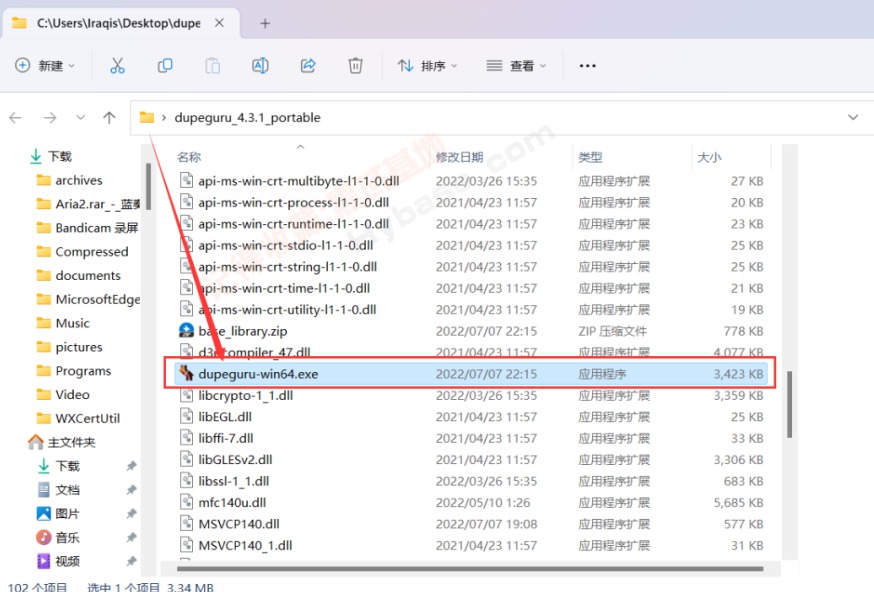Select the C:\Users\Iraqis\Desktop\dupe tab
The height and width of the screenshot is (592, 874).
pyautogui.click(x=119, y=23)
